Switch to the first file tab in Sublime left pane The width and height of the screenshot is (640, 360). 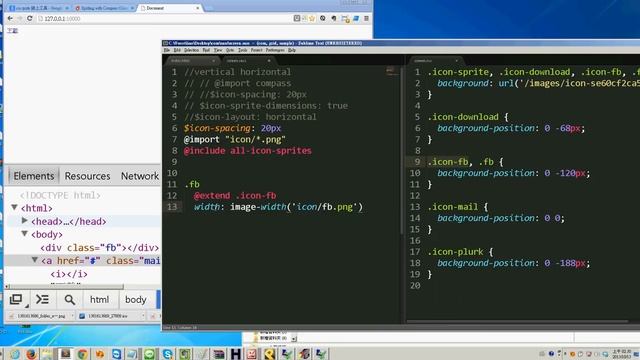pos(192,61)
